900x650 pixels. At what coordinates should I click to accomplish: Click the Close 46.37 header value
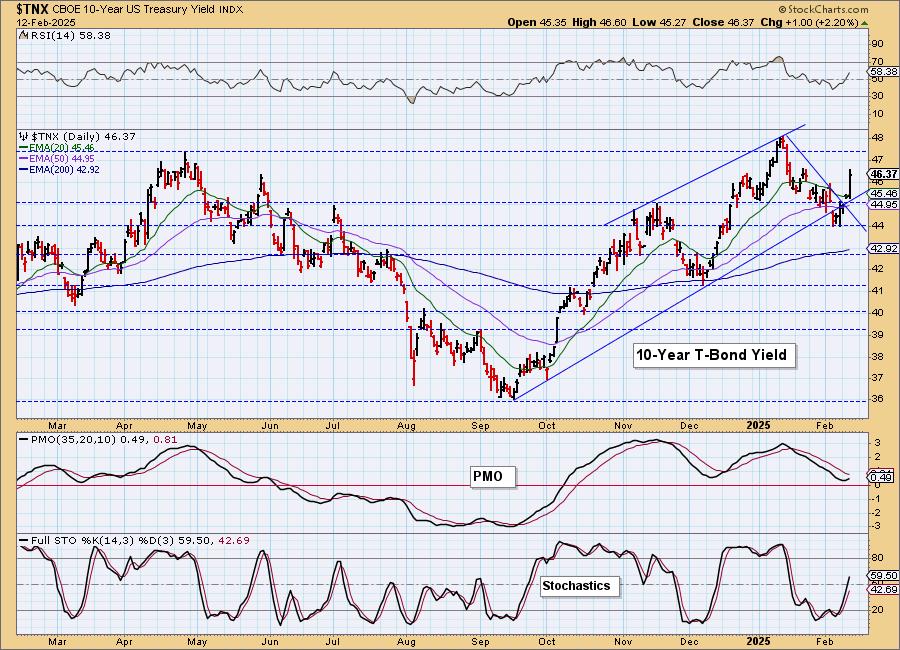pyautogui.click(x=723, y=22)
